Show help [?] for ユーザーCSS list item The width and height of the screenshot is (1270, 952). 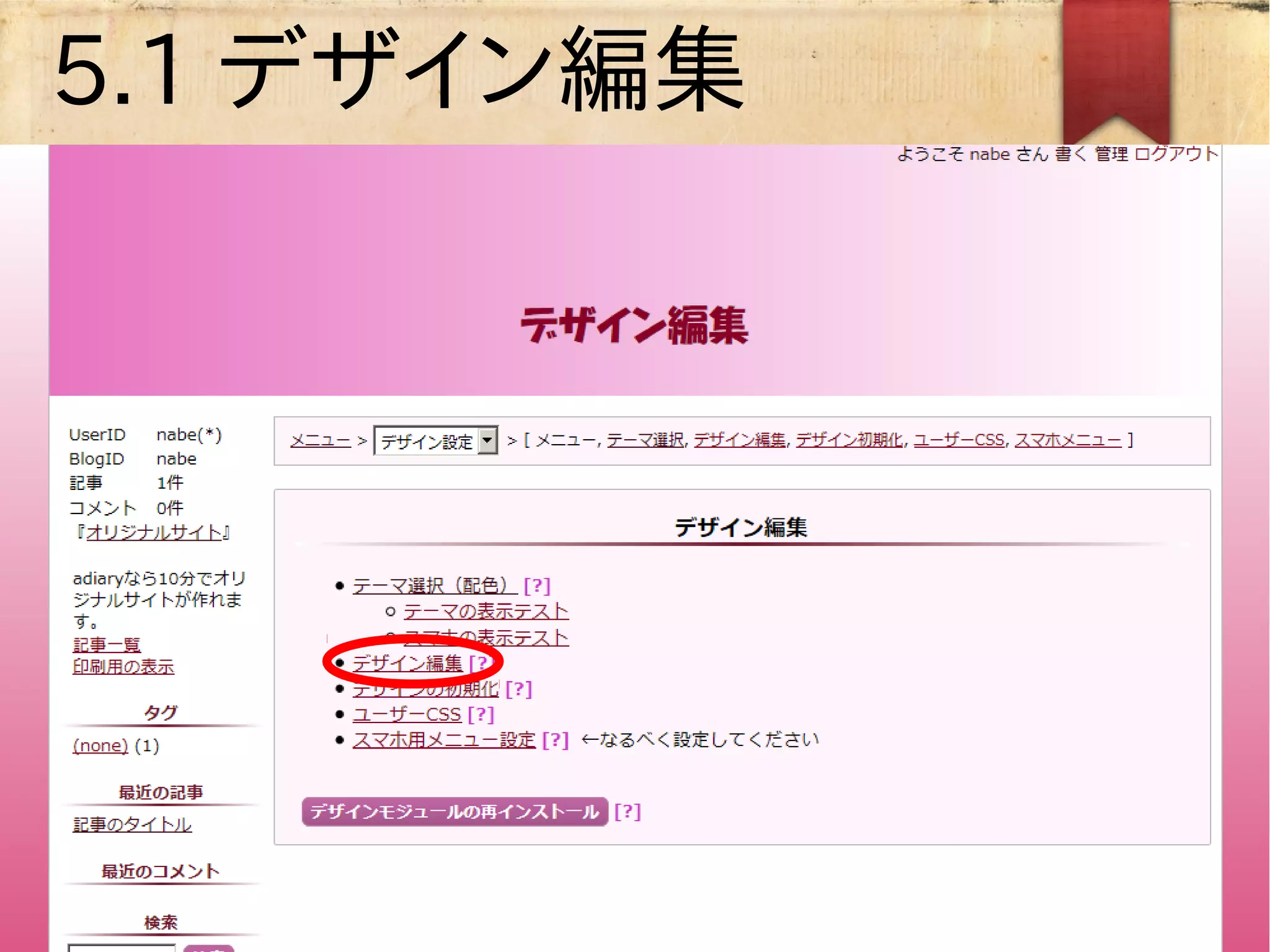coord(481,714)
